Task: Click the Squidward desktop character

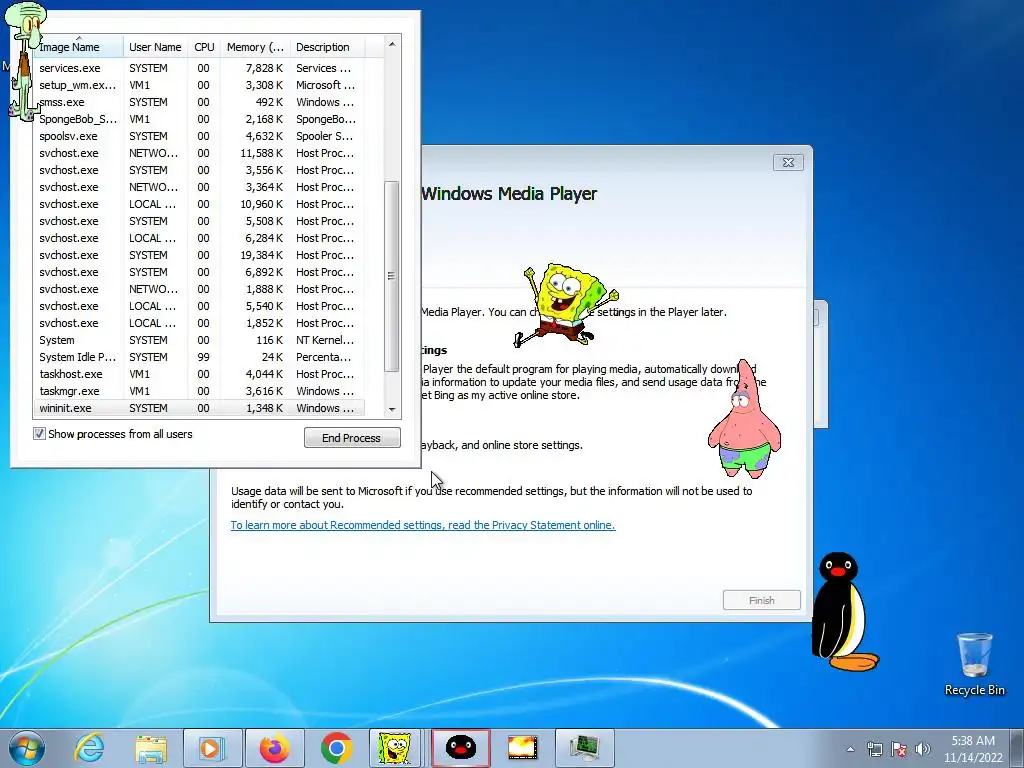Action: [25, 61]
